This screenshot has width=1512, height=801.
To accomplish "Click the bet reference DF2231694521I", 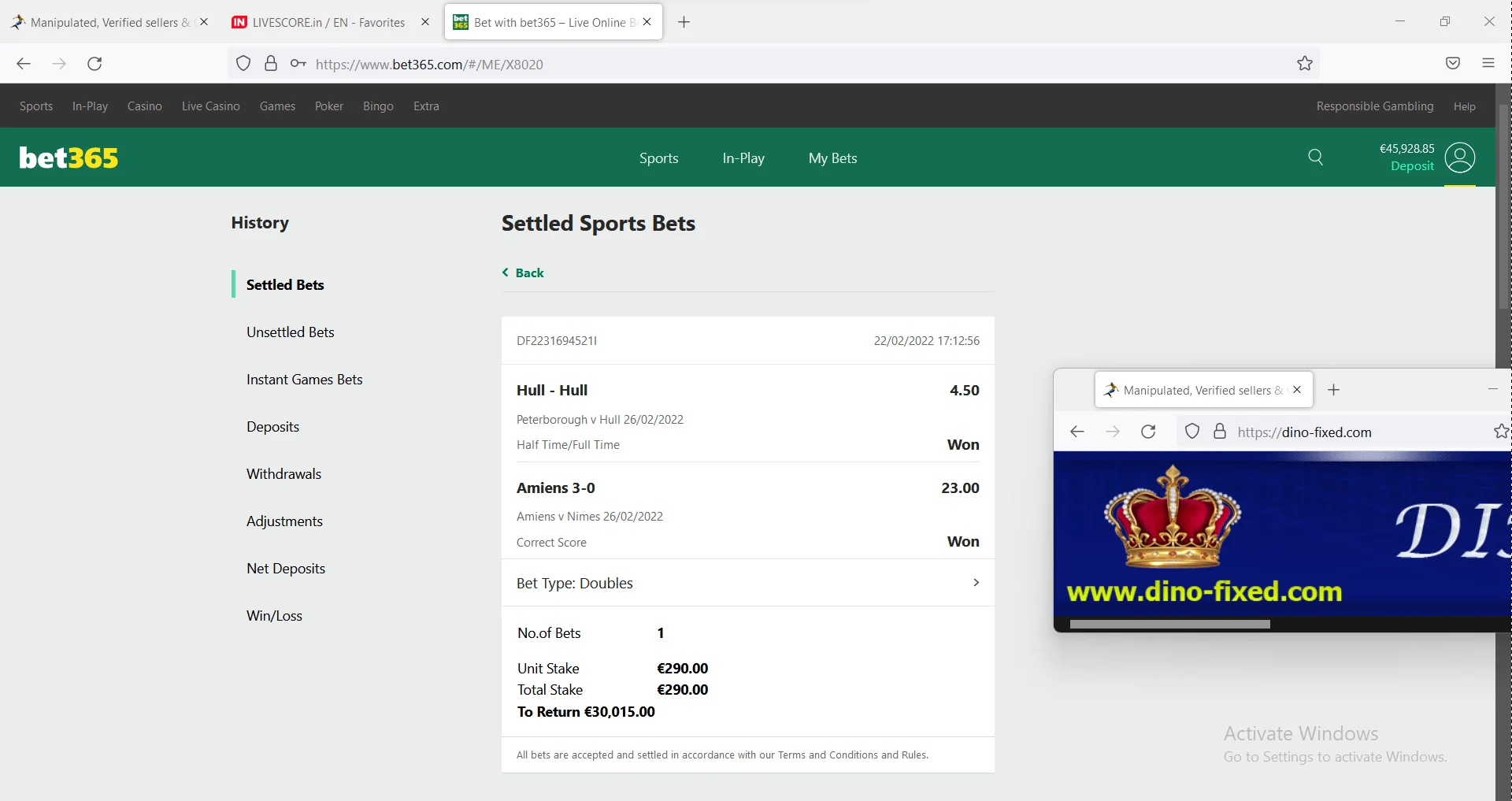I will [x=557, y=341].
